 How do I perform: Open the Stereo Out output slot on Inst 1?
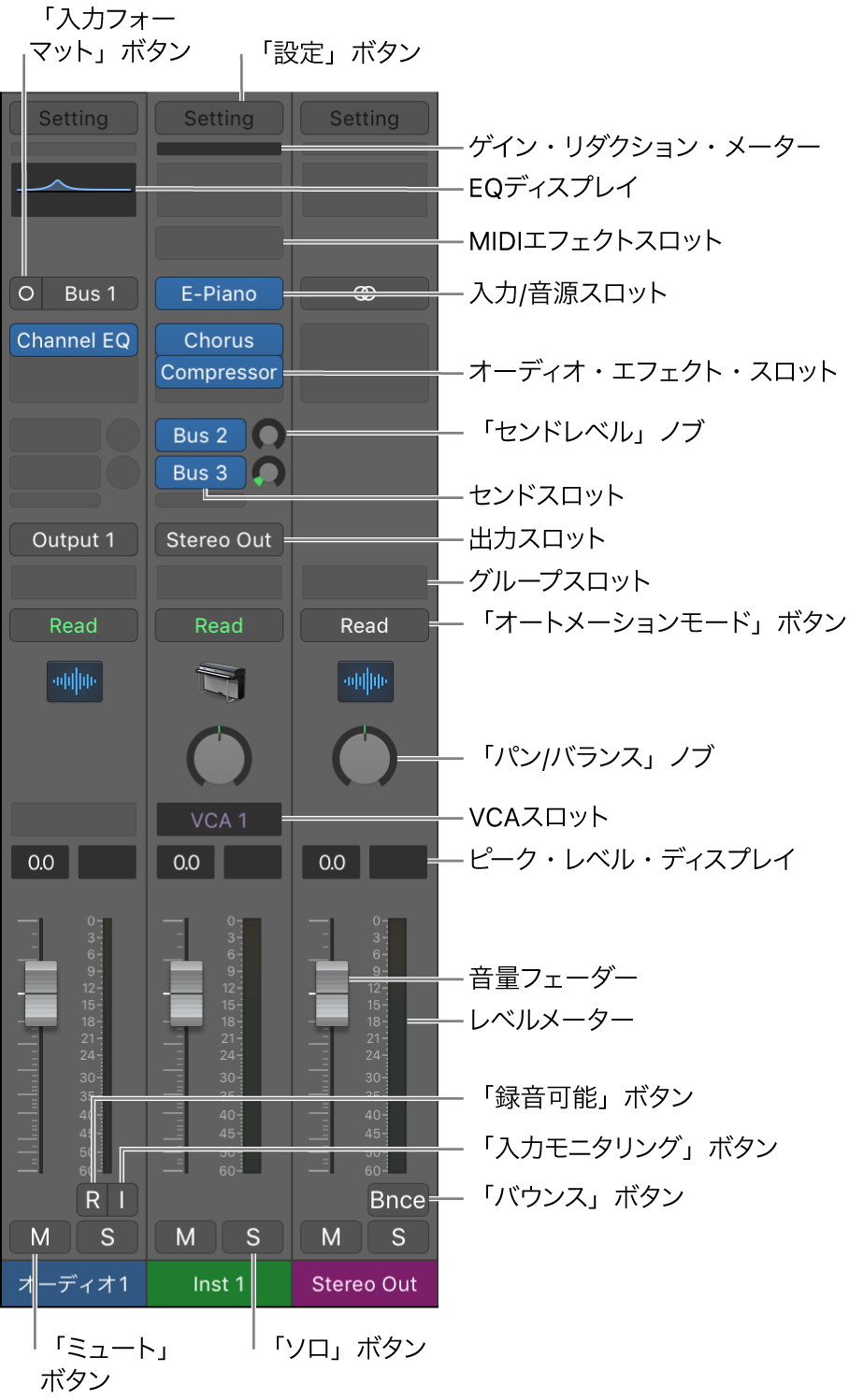(x=219, y=540)
